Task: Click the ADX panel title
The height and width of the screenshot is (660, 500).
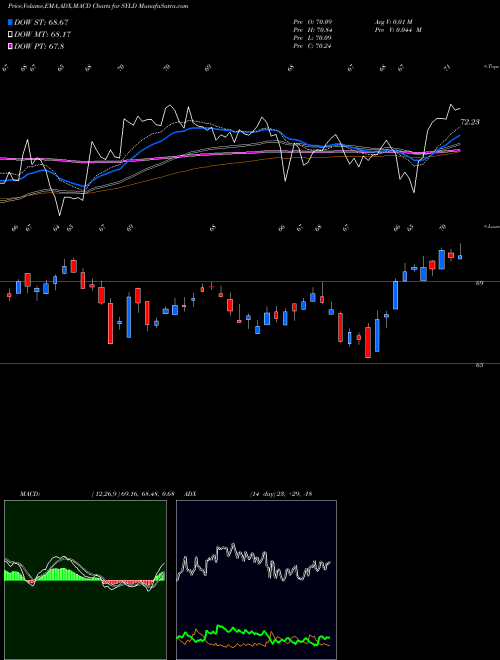Action: (x=191, y=494)
